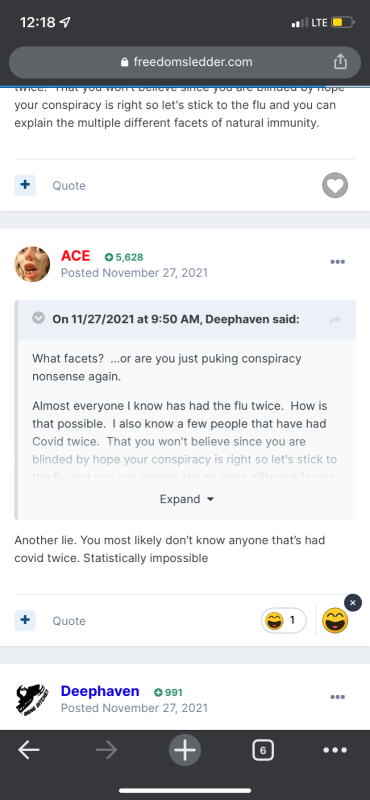Go back with browser back arrow
370x800 pixels.
[29, 750]
